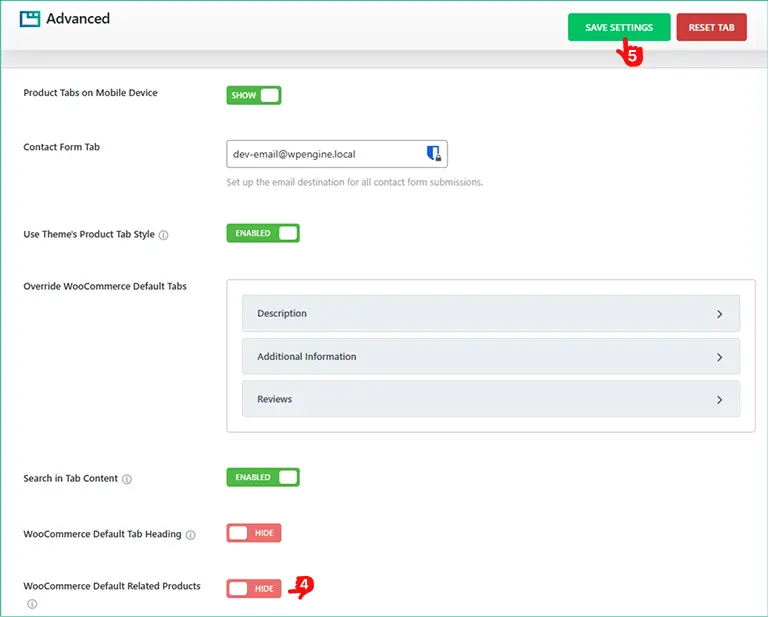Screen dimensions: 769x617
Task: Click info icon beside Use Theme's Product Tab Style
Action: (164, 235)
